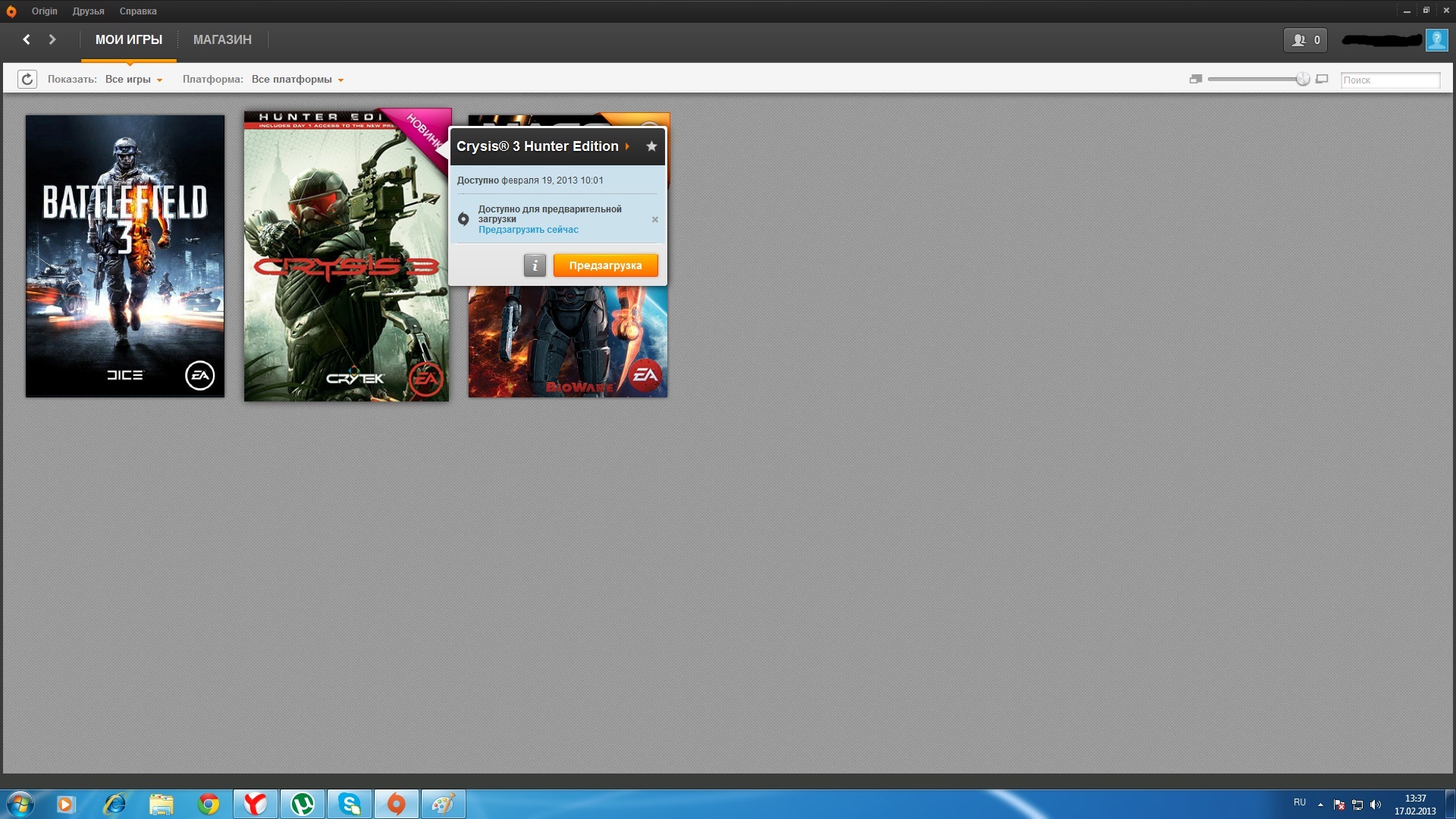The width and height of the screenshot is (1456, 819).
Task: Open Internet Explorer from taskbar
Action: tap(114, 804)
